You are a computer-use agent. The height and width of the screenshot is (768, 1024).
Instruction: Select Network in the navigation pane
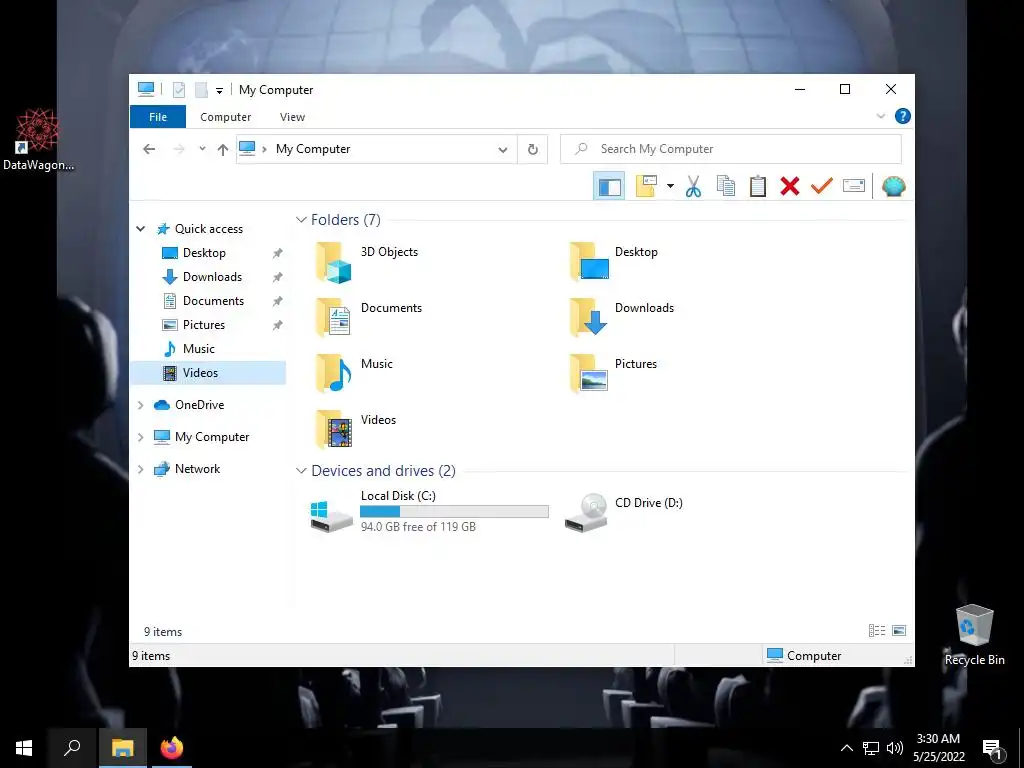click(x=197, y=469)
